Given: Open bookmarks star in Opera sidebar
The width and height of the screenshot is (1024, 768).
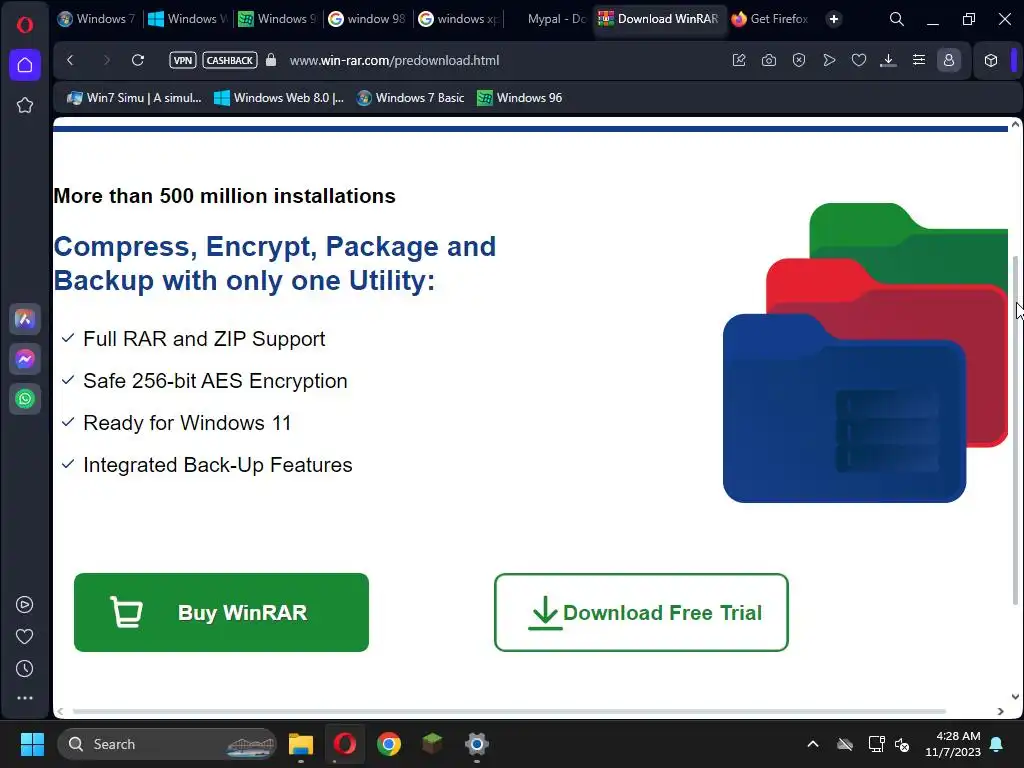Looking at the screenshot, I should point(25,105).
